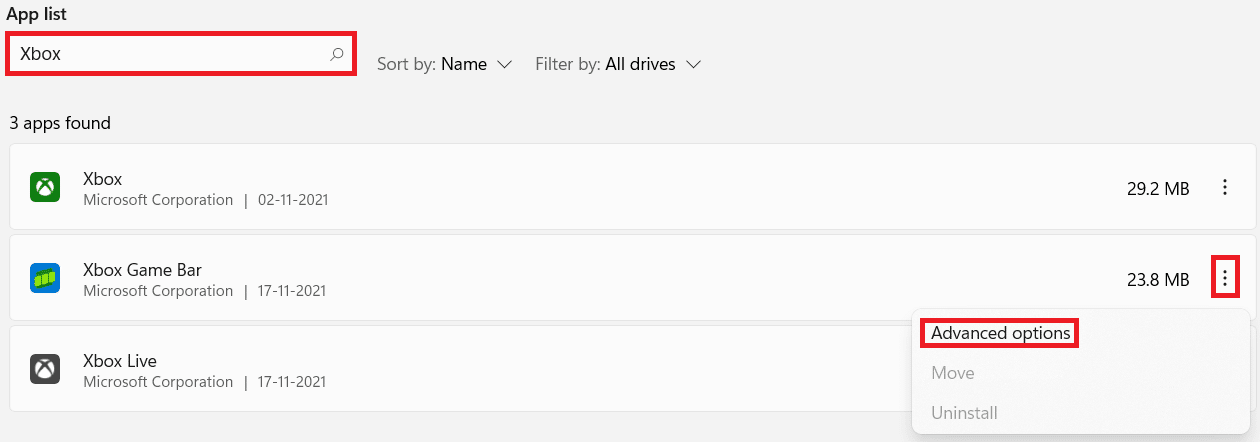
Task: Click the 02-11-2021 date for Xbox
Action: (x=293, y=200)
